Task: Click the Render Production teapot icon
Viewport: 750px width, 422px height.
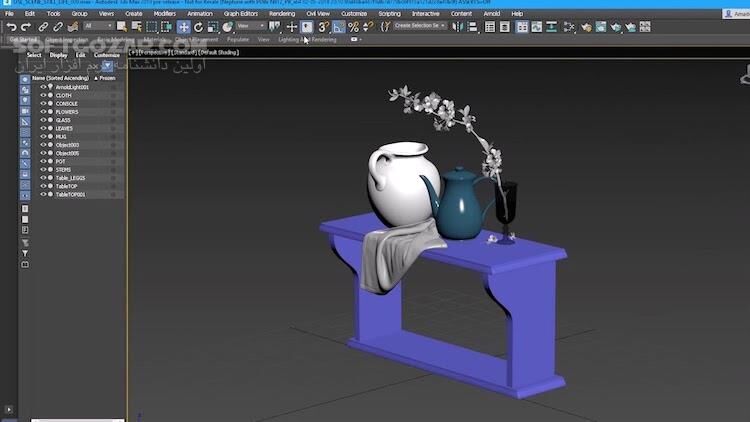Action: pyautogui.click(x=616, y=27)
